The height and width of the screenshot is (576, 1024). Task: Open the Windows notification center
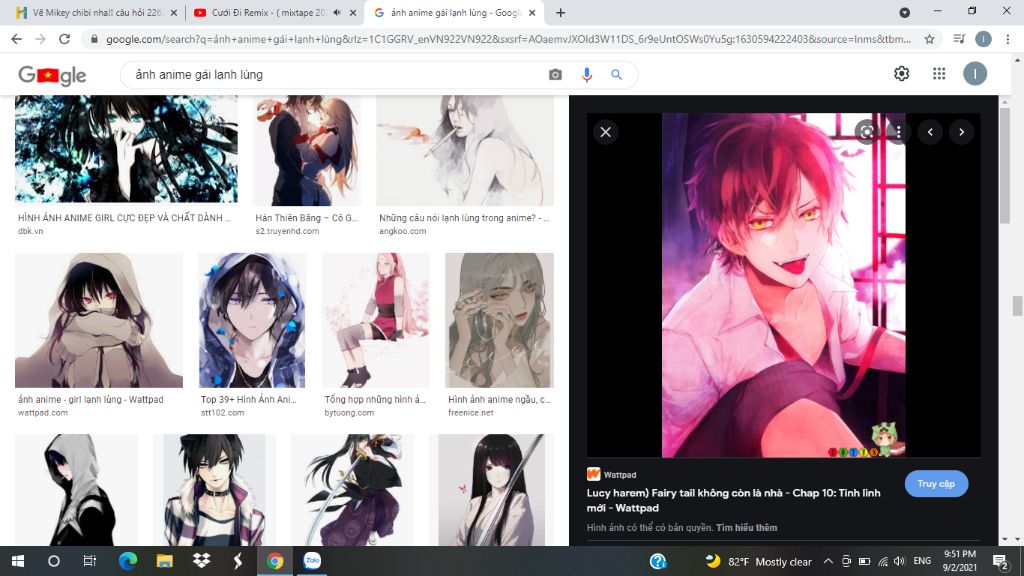(x=1000, y=561)
